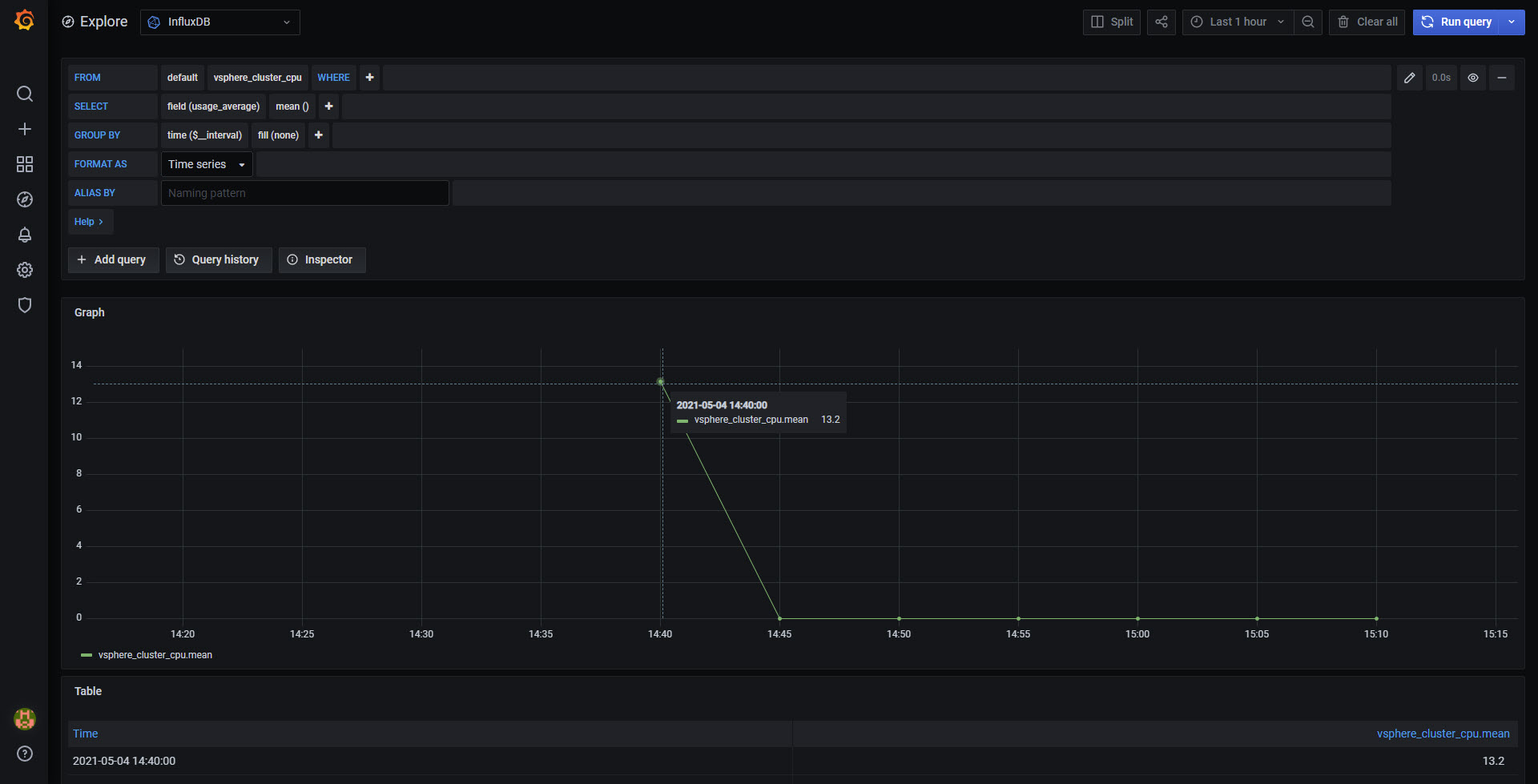
Task: Open the Last 1 hour time picker
Action: point(1238,22)
